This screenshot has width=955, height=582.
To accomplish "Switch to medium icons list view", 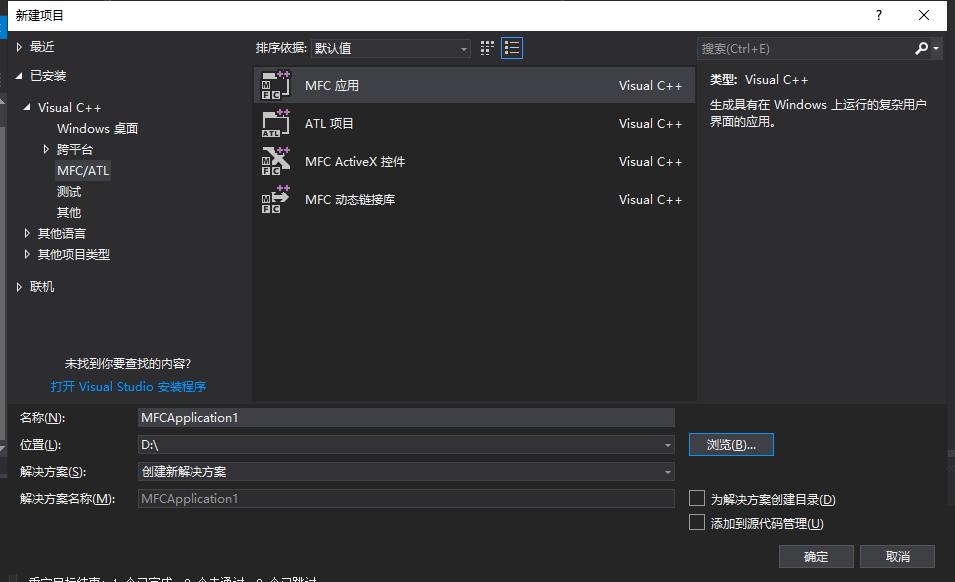I will tap(512, 48).
